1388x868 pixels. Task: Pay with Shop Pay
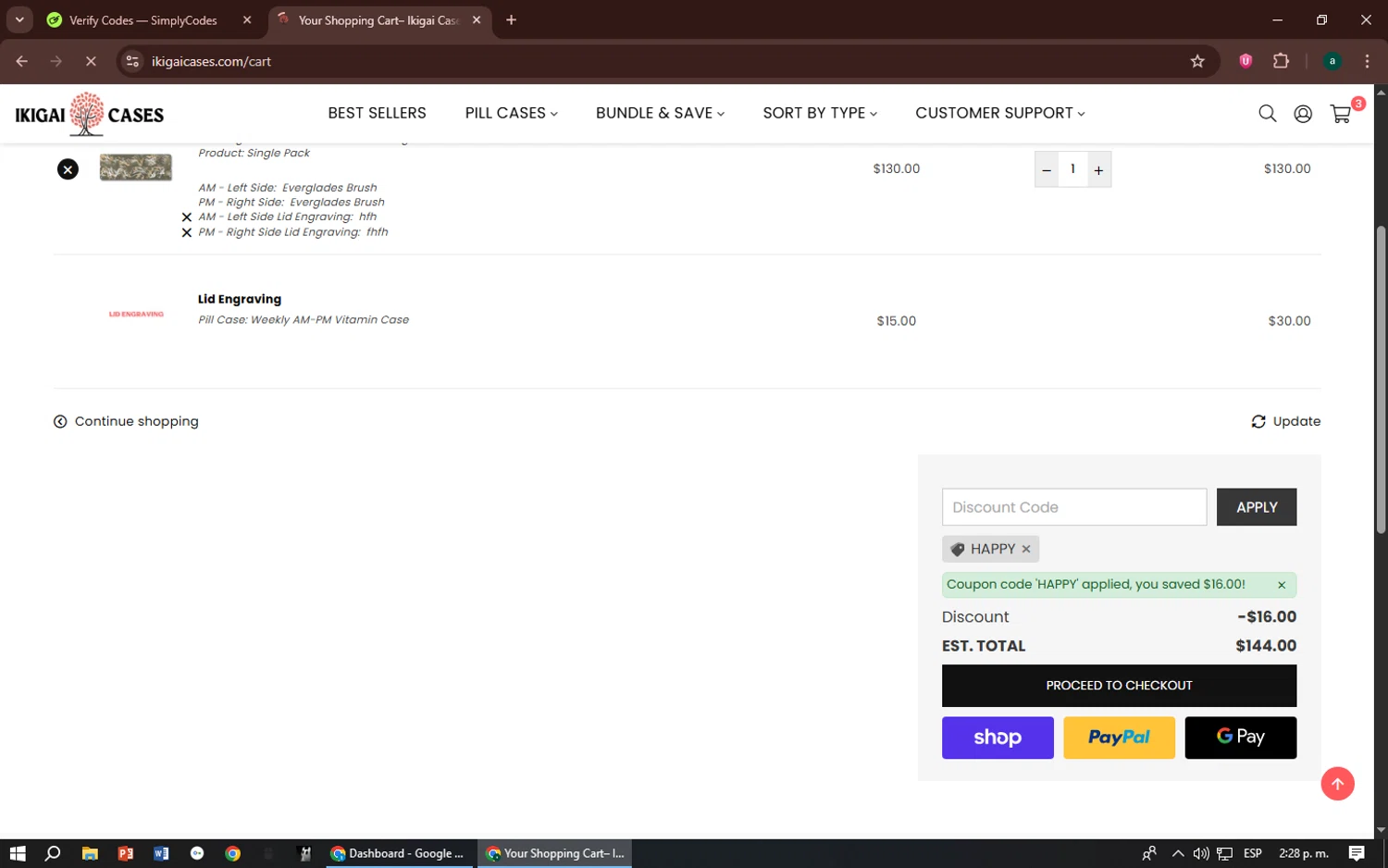pos(998,738)
